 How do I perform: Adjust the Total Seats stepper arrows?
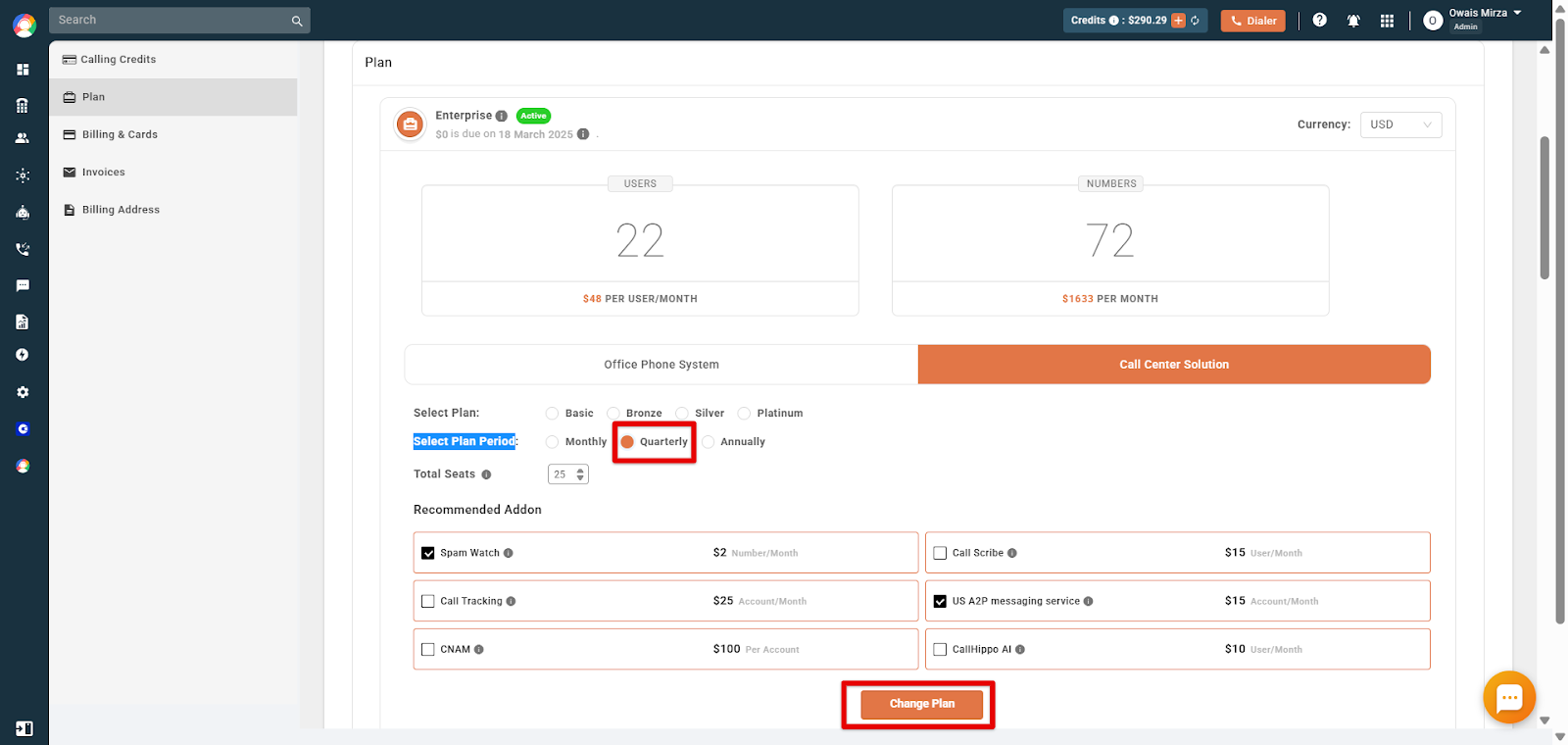coord(580,474)
